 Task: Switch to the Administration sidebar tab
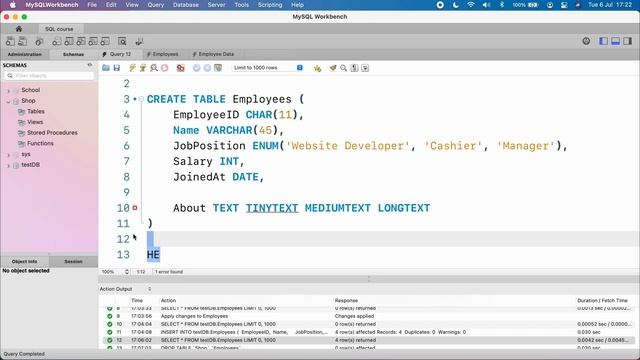coord(24,54)
